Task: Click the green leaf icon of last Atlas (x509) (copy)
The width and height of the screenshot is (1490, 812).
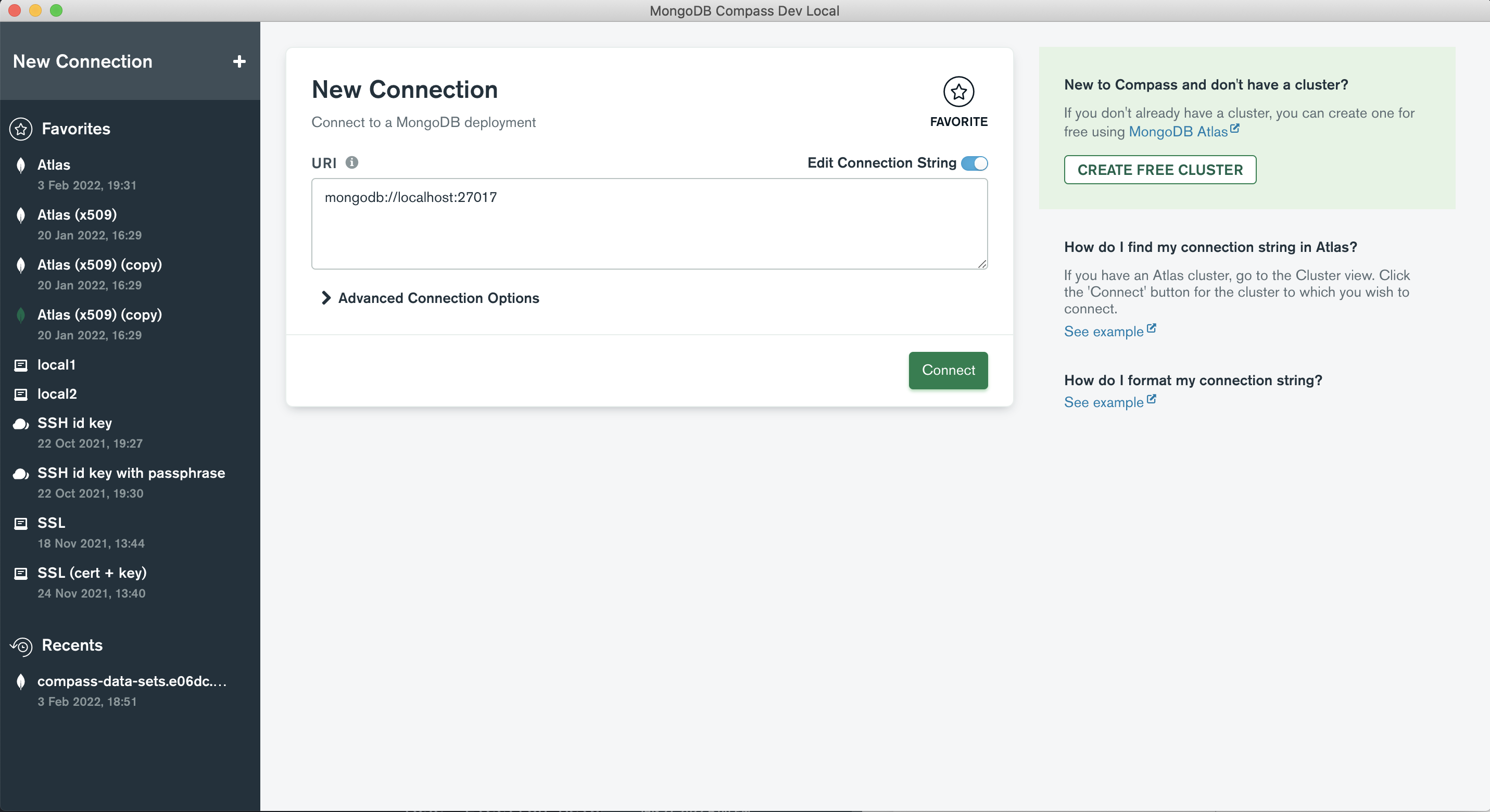Action: 21,315
